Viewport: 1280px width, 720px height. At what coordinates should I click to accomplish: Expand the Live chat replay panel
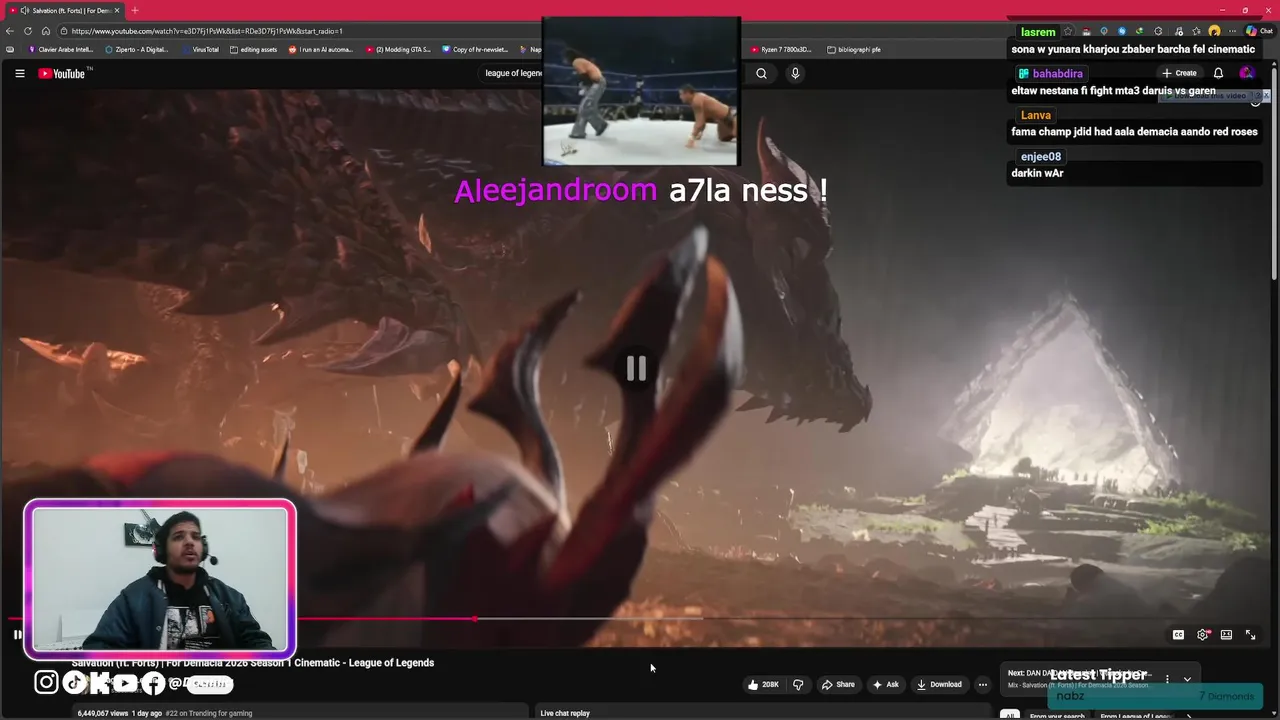tap(565, 713)
